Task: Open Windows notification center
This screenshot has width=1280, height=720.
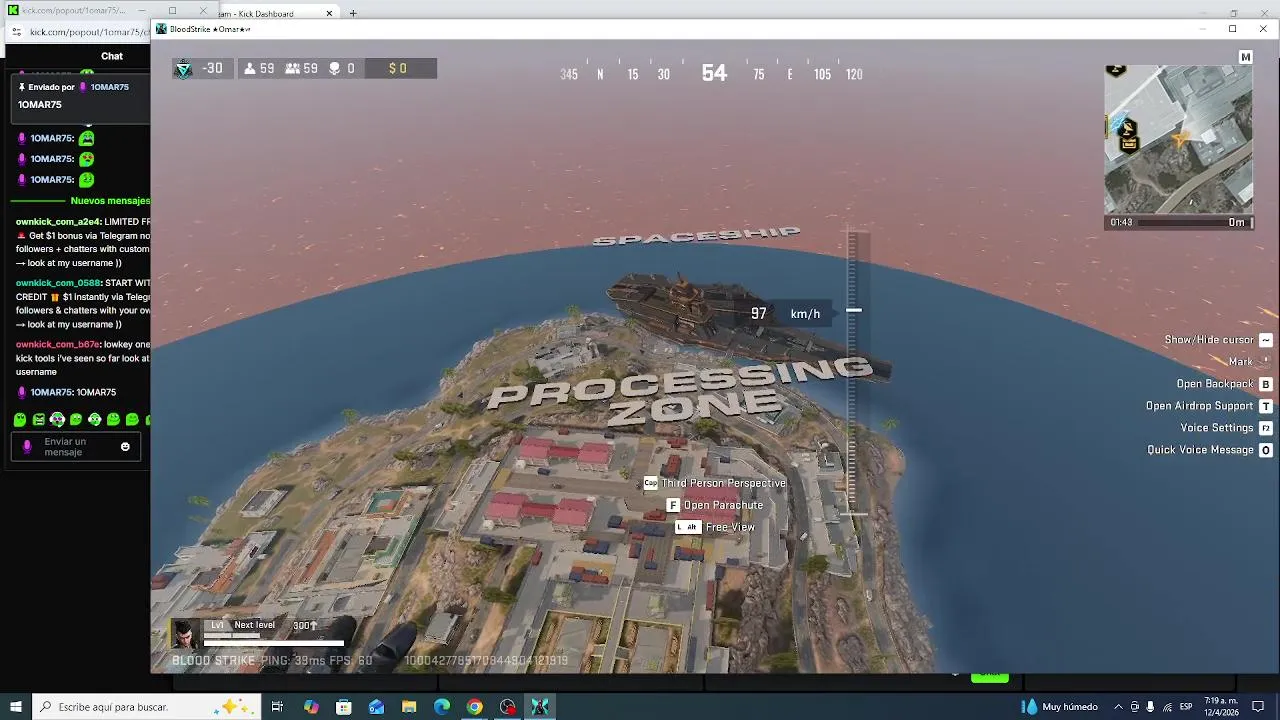Action: point(1259,707)
